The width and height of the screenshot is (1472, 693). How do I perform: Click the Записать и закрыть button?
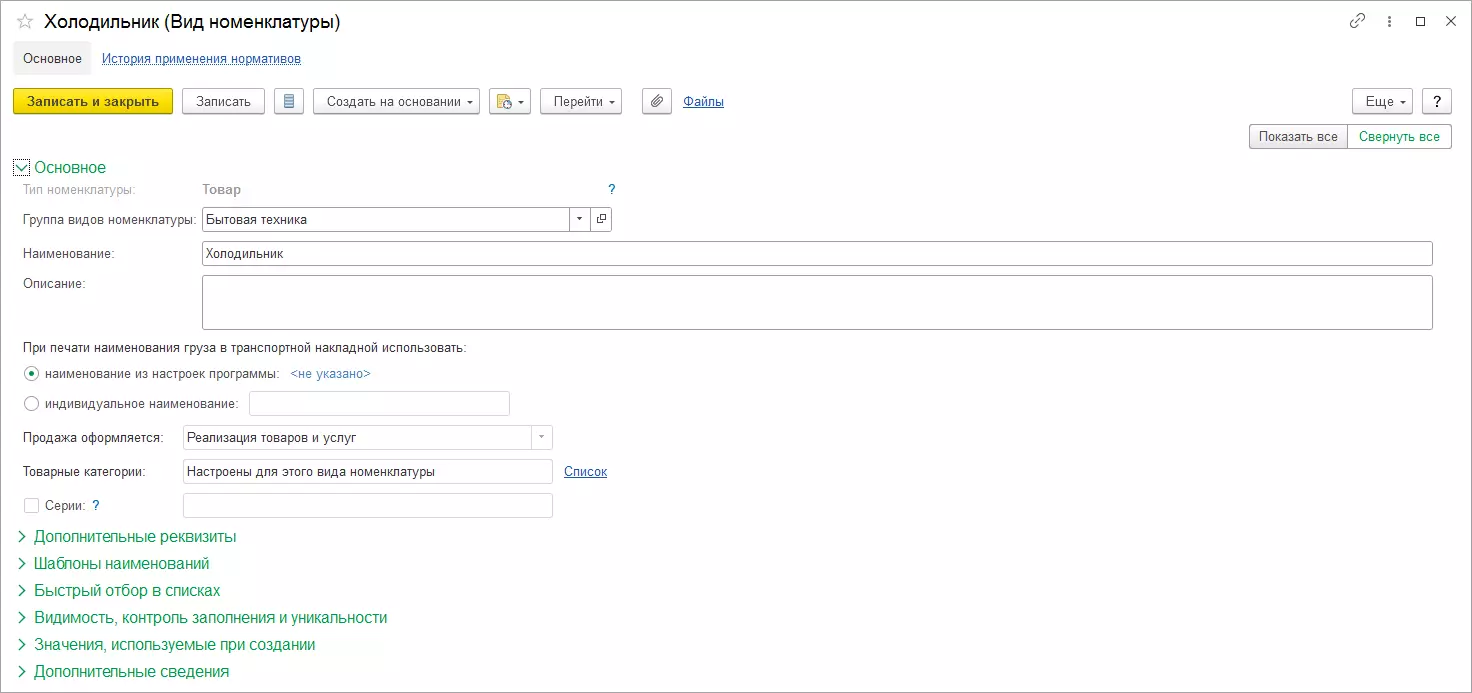click(93, 101)
